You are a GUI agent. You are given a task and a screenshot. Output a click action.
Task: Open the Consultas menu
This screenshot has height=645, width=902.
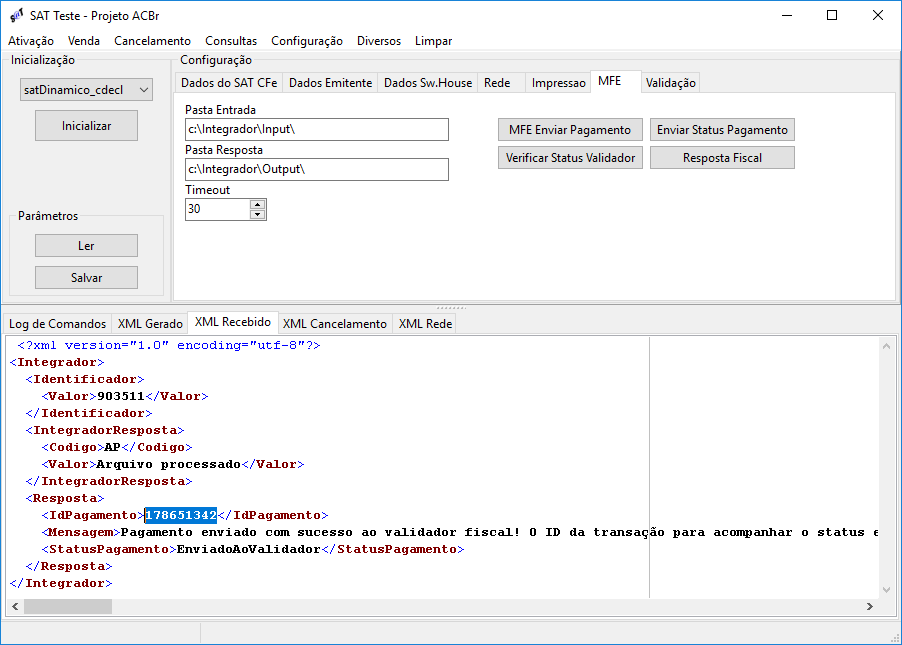(x=231, y=41)
